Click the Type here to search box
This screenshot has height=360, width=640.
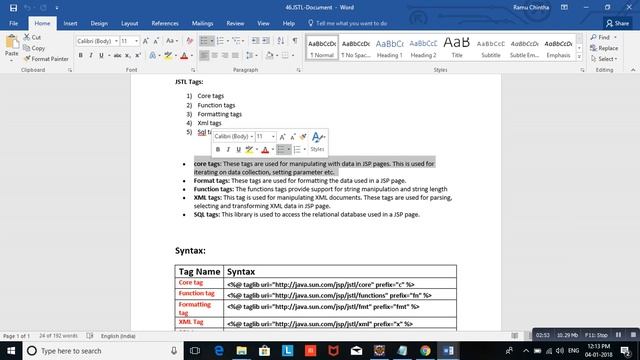[x=102, y=351]
